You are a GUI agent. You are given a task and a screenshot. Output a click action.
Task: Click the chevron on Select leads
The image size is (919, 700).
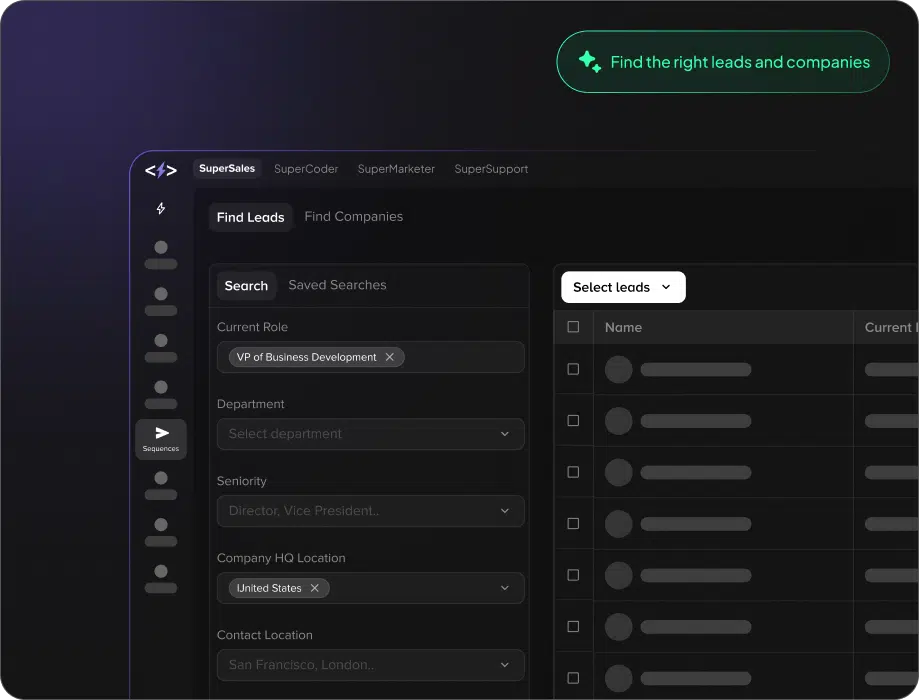tap(667, 287)
